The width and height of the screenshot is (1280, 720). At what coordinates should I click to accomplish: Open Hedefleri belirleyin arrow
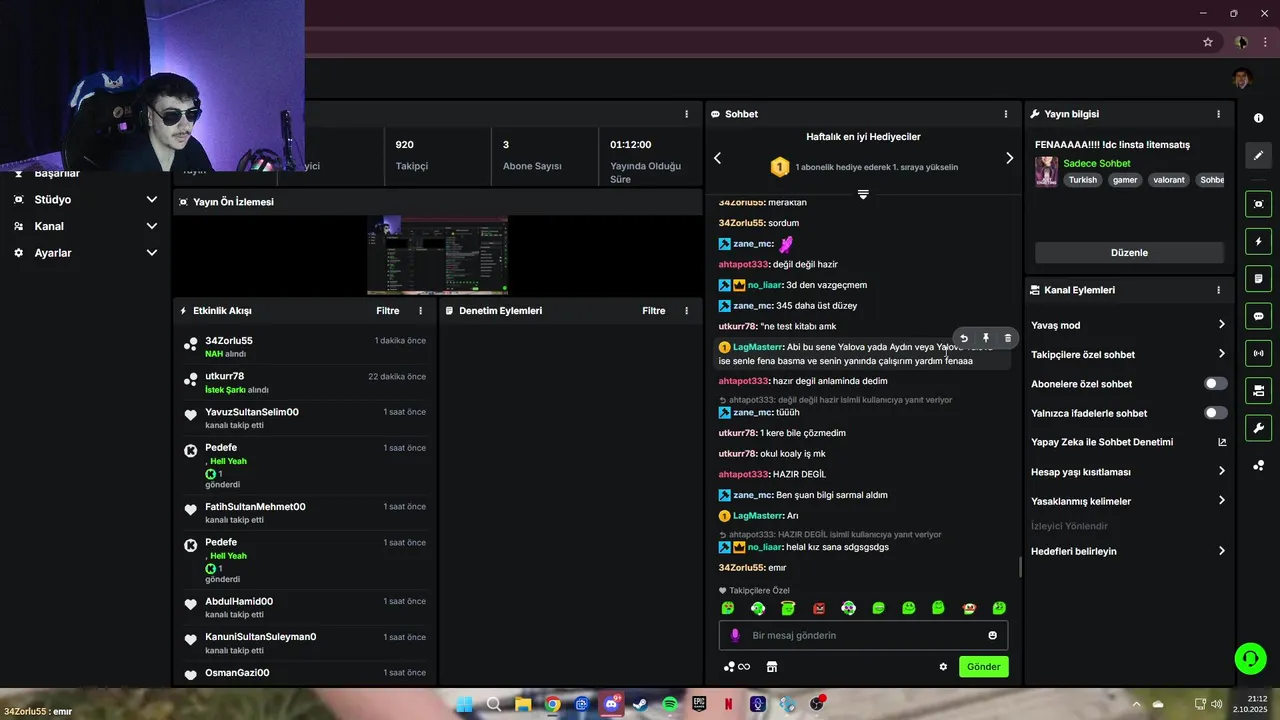coord(1222,551)
